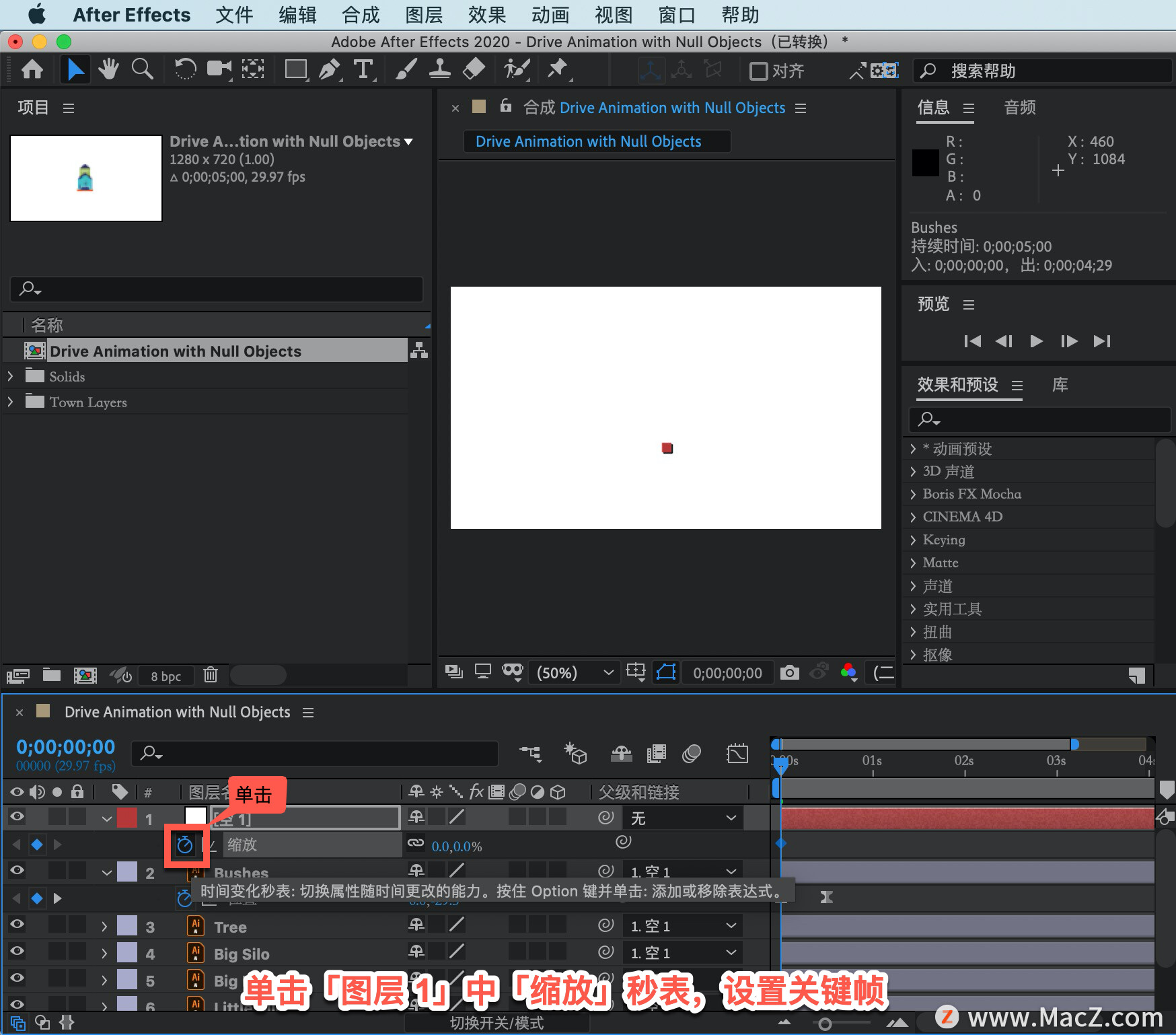
Task: Open the 效果 menu
Action: [487, 15]
